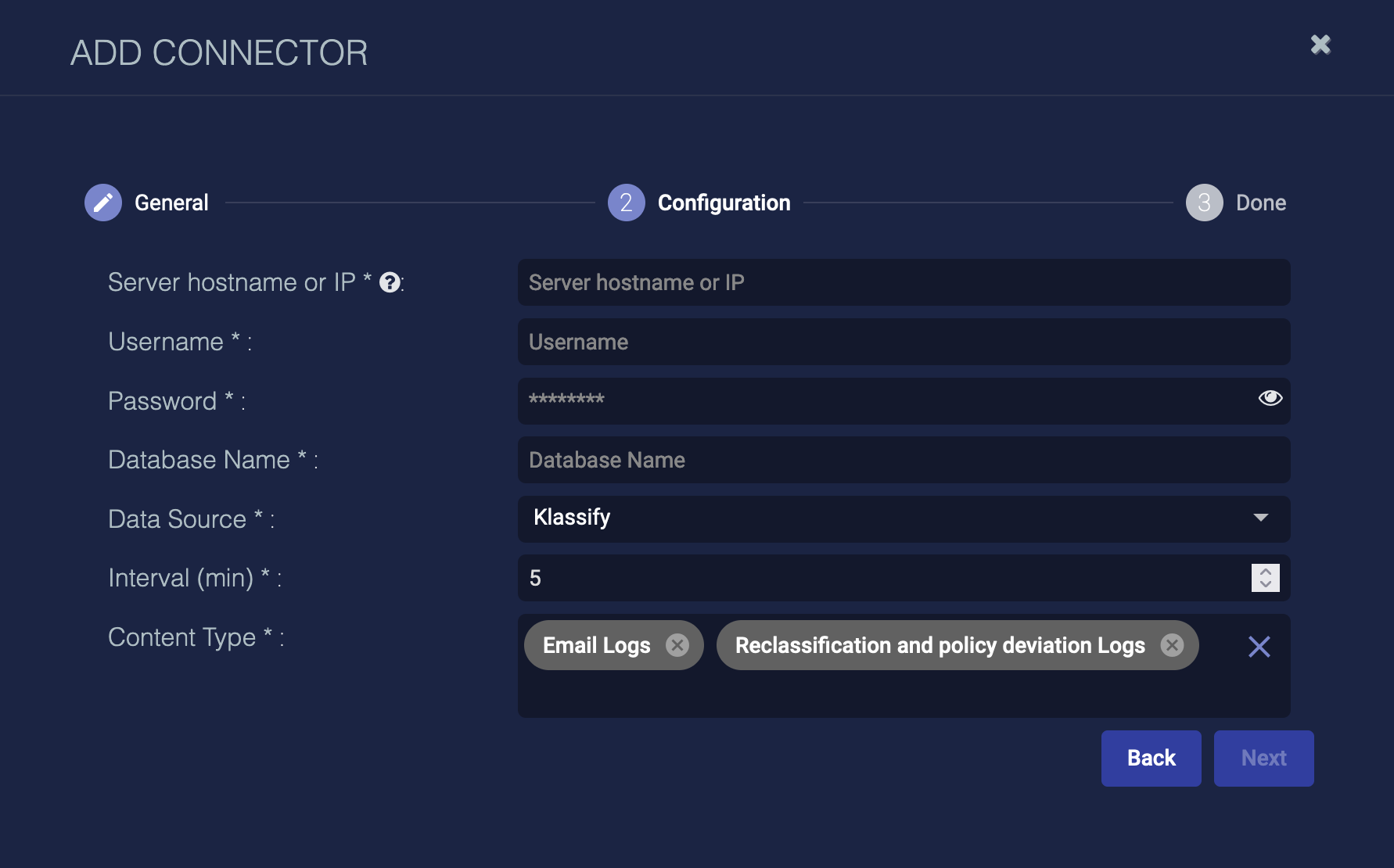Image resolution: width=1394 pixels, height=868 pixels.
Task: Toggle password visibility eye icon
Action: [x=1270, y=399]
